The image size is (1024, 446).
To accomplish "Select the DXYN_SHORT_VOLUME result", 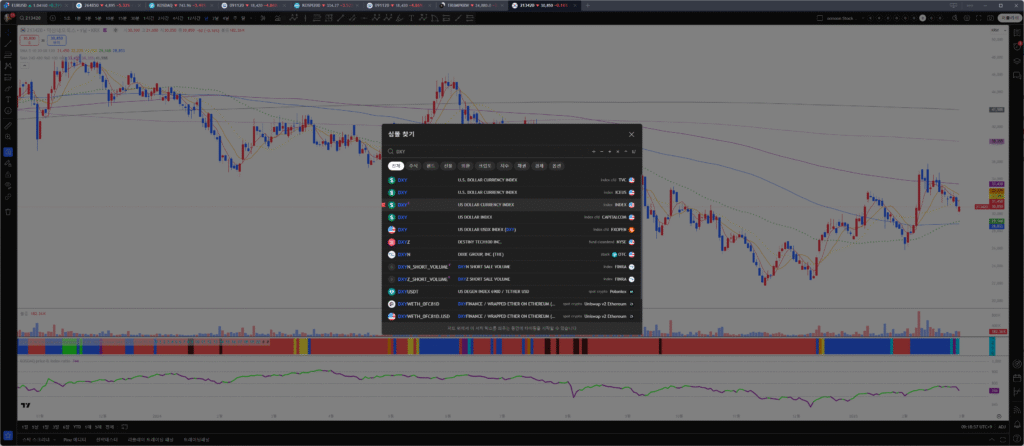I will (511, 266).
